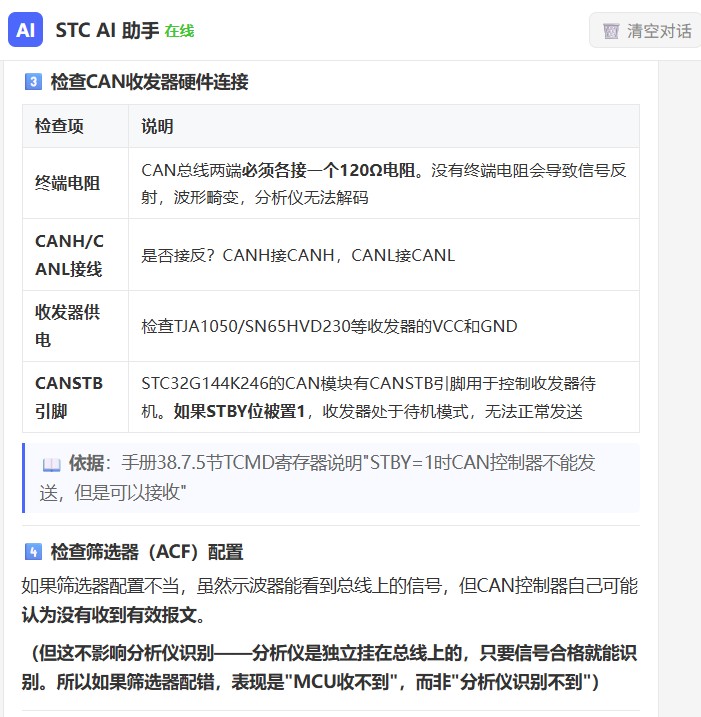Screen dimensions: 701x717
Task: Click the 说明 table header
Action: (384, 126)
